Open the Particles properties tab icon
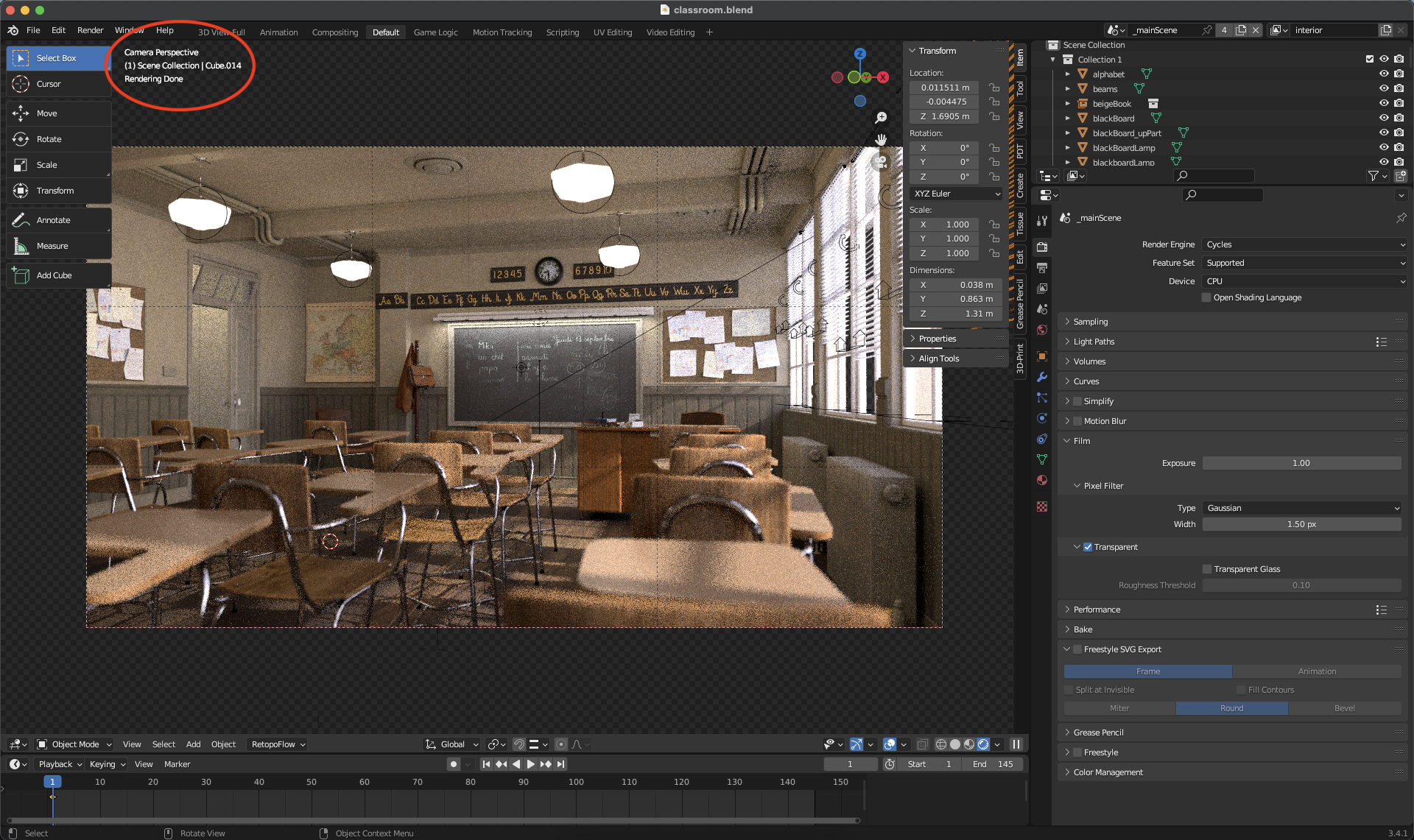1414x840 pixels. 1042,398
